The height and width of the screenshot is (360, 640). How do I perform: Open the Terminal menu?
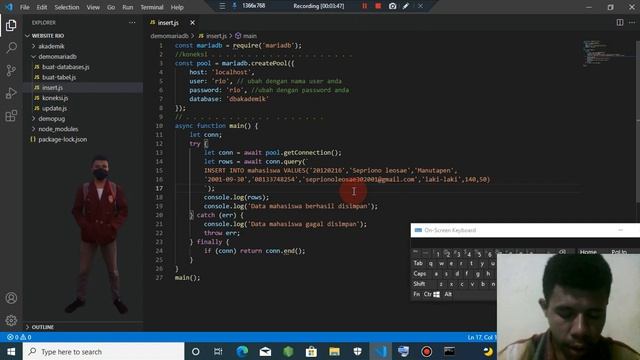pos(151,7)
